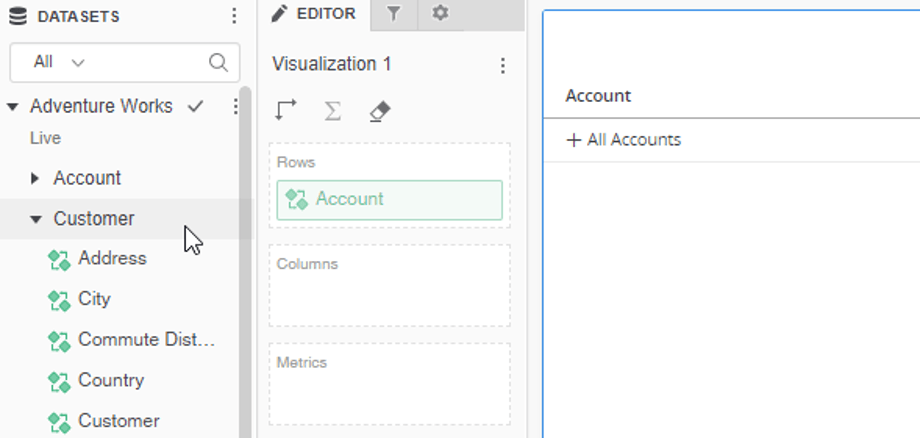
Task: Select the City attribute
Action: (94, 299)
